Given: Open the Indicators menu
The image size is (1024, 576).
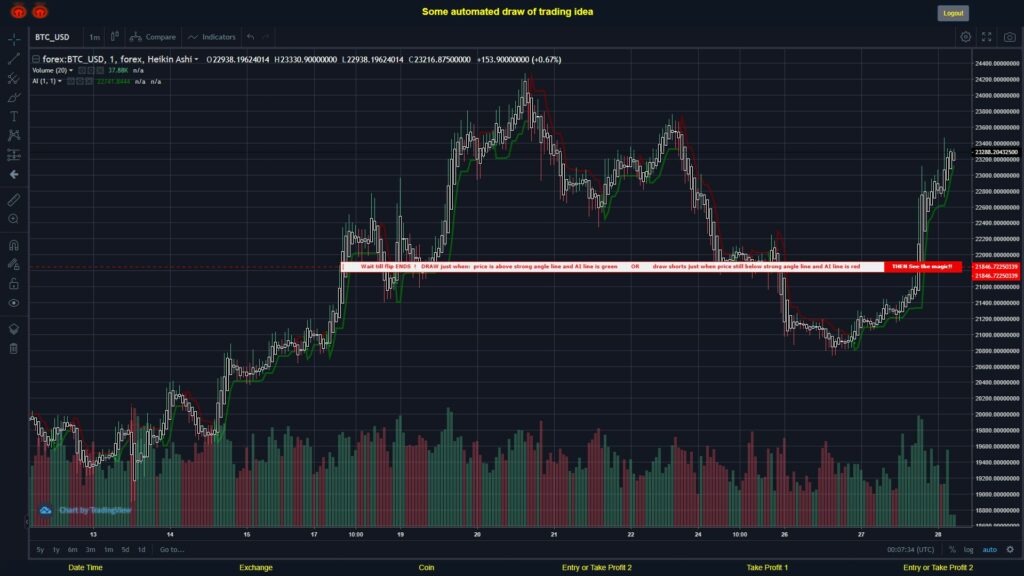Looking at the screenshot, I should (x=212, y=37).
